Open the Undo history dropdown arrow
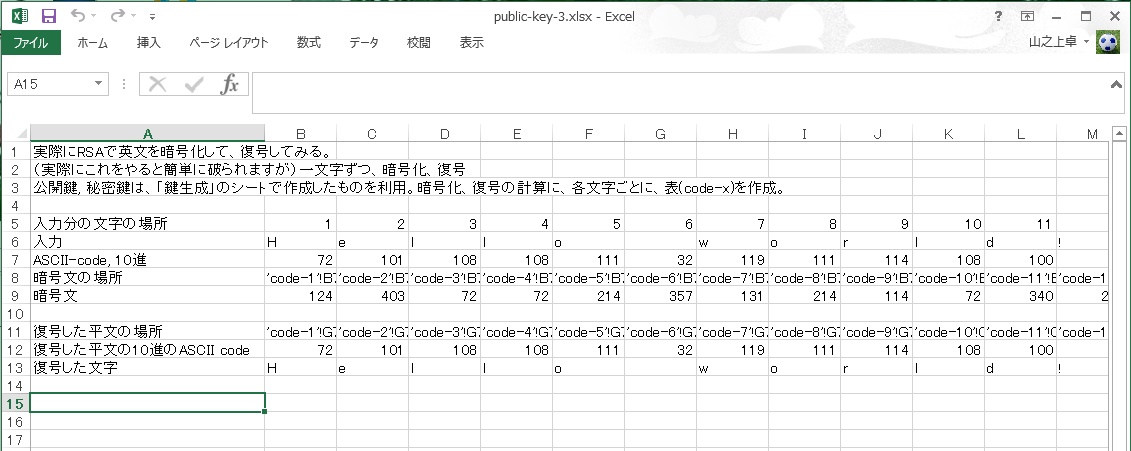This screenshot has width=1131, height=451. (x=94, y=17)
